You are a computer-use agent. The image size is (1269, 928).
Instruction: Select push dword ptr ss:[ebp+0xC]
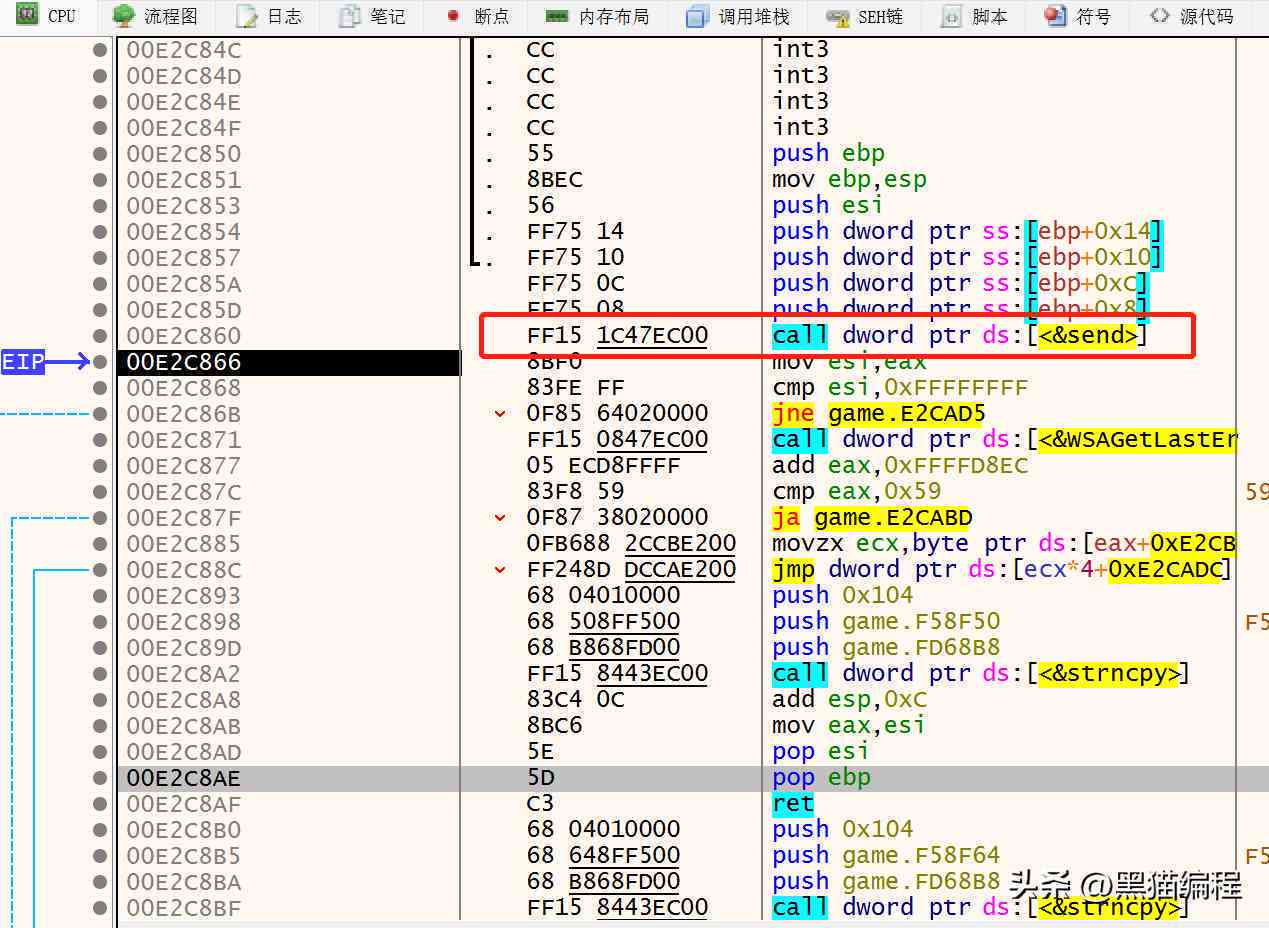click(960, 284)
